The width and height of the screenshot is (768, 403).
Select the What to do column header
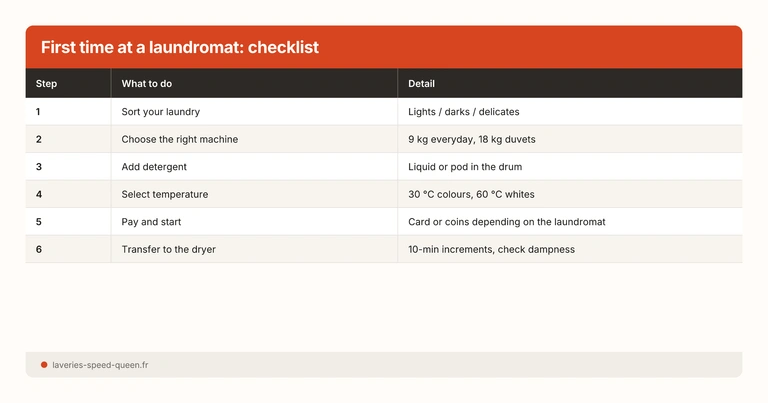(147, 83)
